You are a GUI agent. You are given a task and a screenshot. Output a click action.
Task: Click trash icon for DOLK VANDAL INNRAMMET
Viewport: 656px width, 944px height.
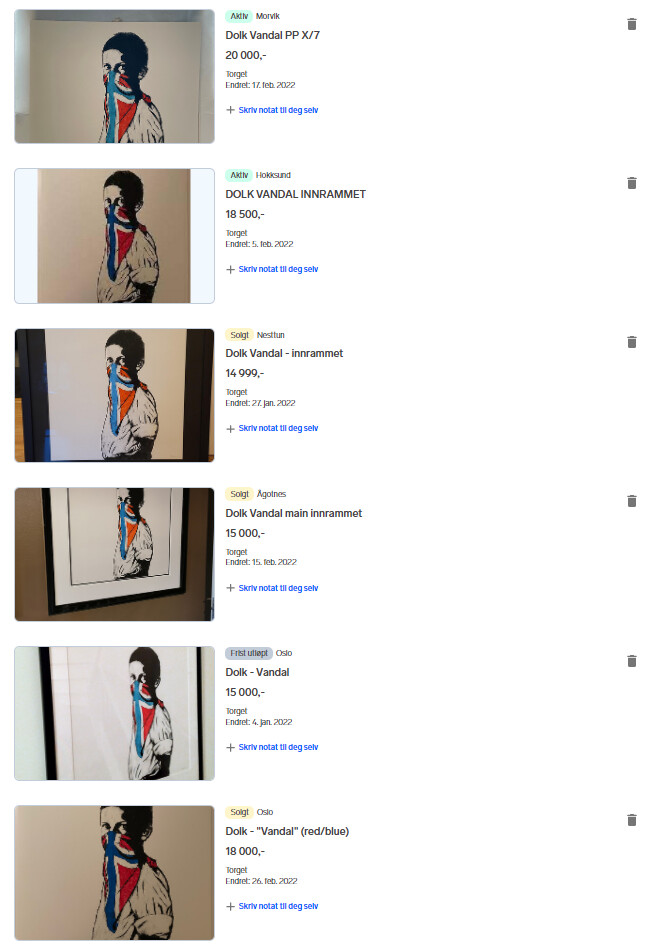pos(631,183)
